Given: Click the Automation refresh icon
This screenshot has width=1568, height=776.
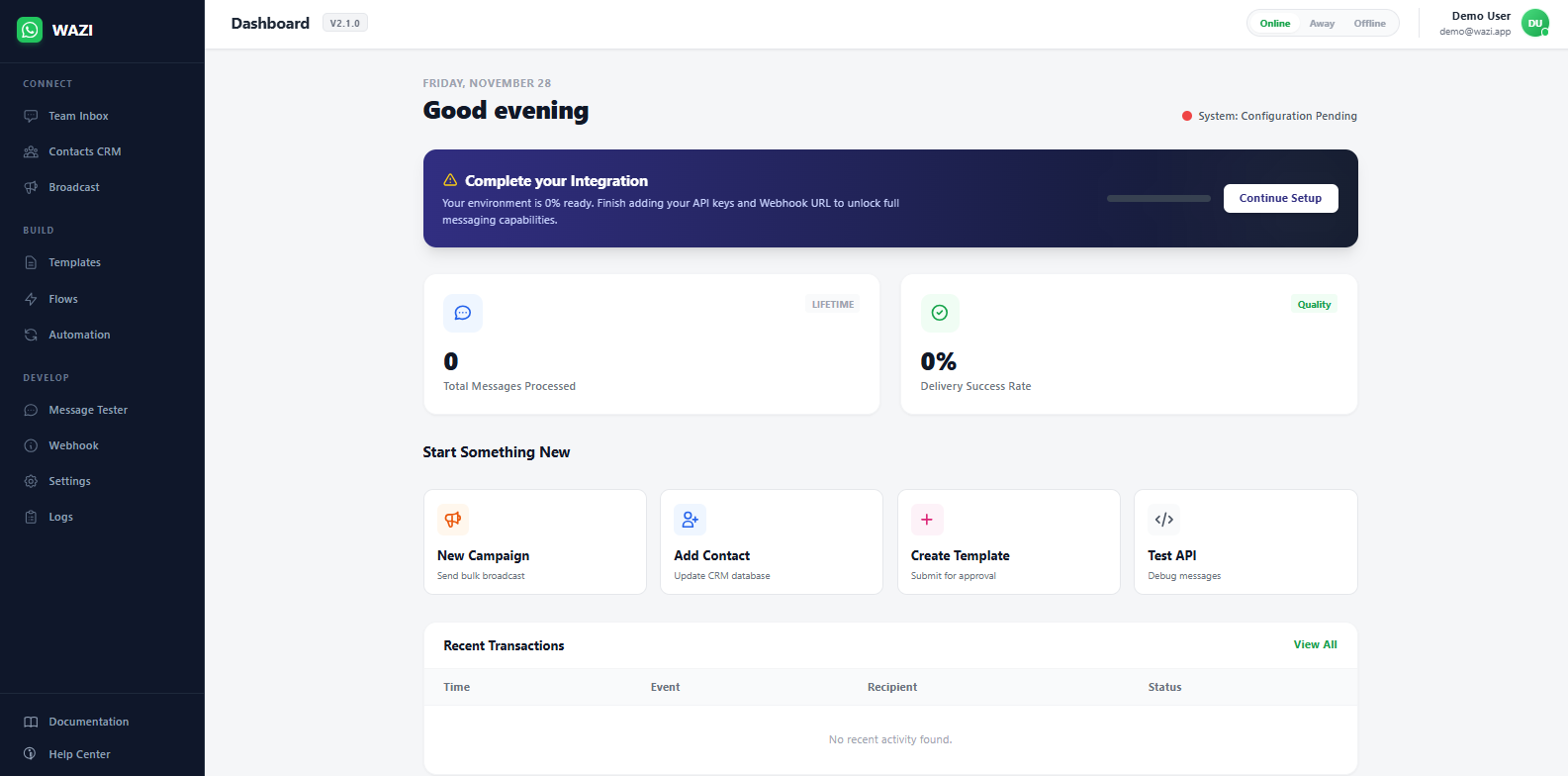Looking at the screenshot, I should [31, 335].
